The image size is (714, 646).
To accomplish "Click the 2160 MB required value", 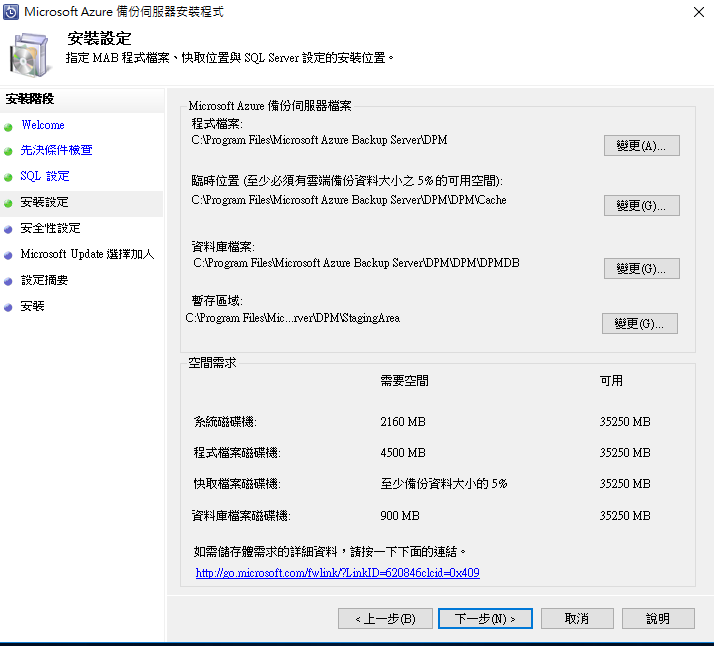I will click(403, 422).
